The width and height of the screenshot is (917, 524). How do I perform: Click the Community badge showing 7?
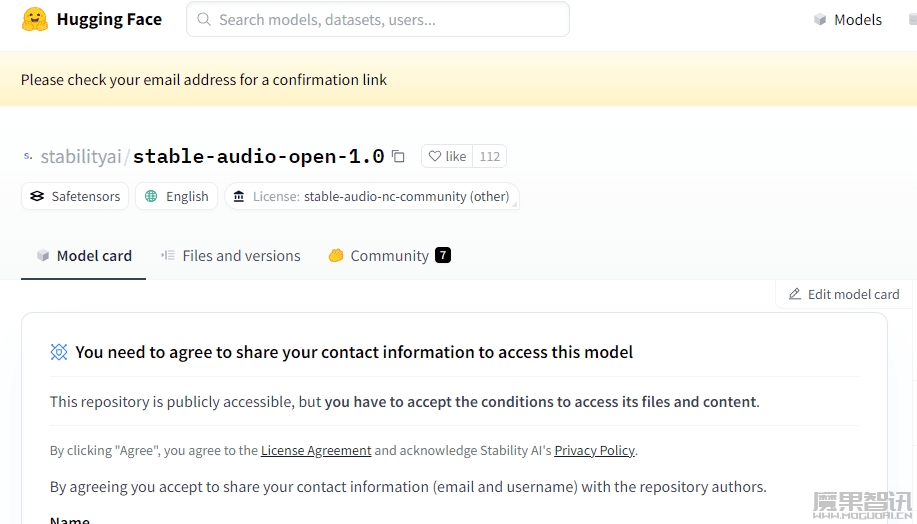(x=443, y=255)
